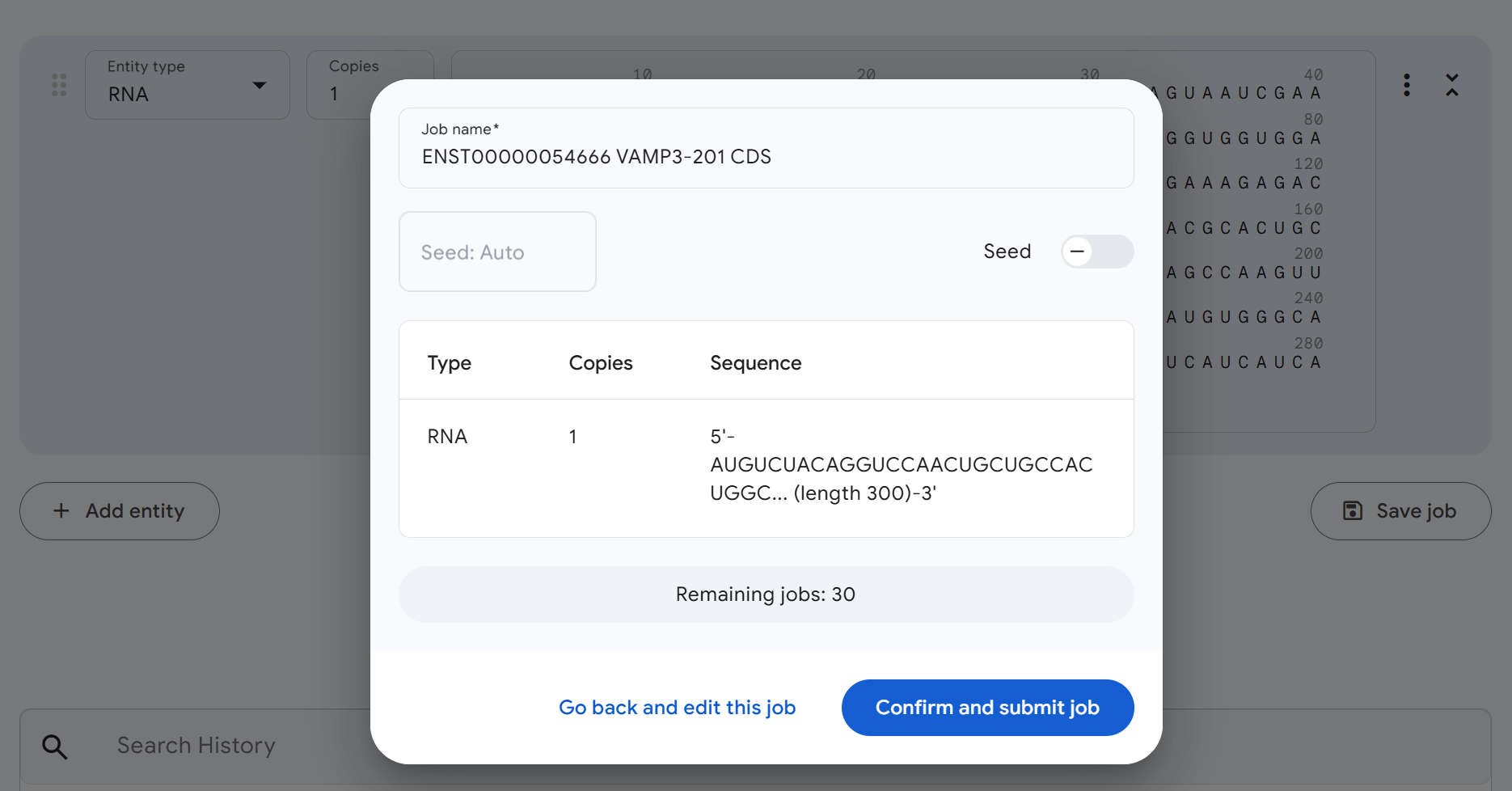The height and width of the screenshot is (791, 1512).
Task: Collapse the RNA entity with chevron icon
Action: click(x=1452, y=85)
